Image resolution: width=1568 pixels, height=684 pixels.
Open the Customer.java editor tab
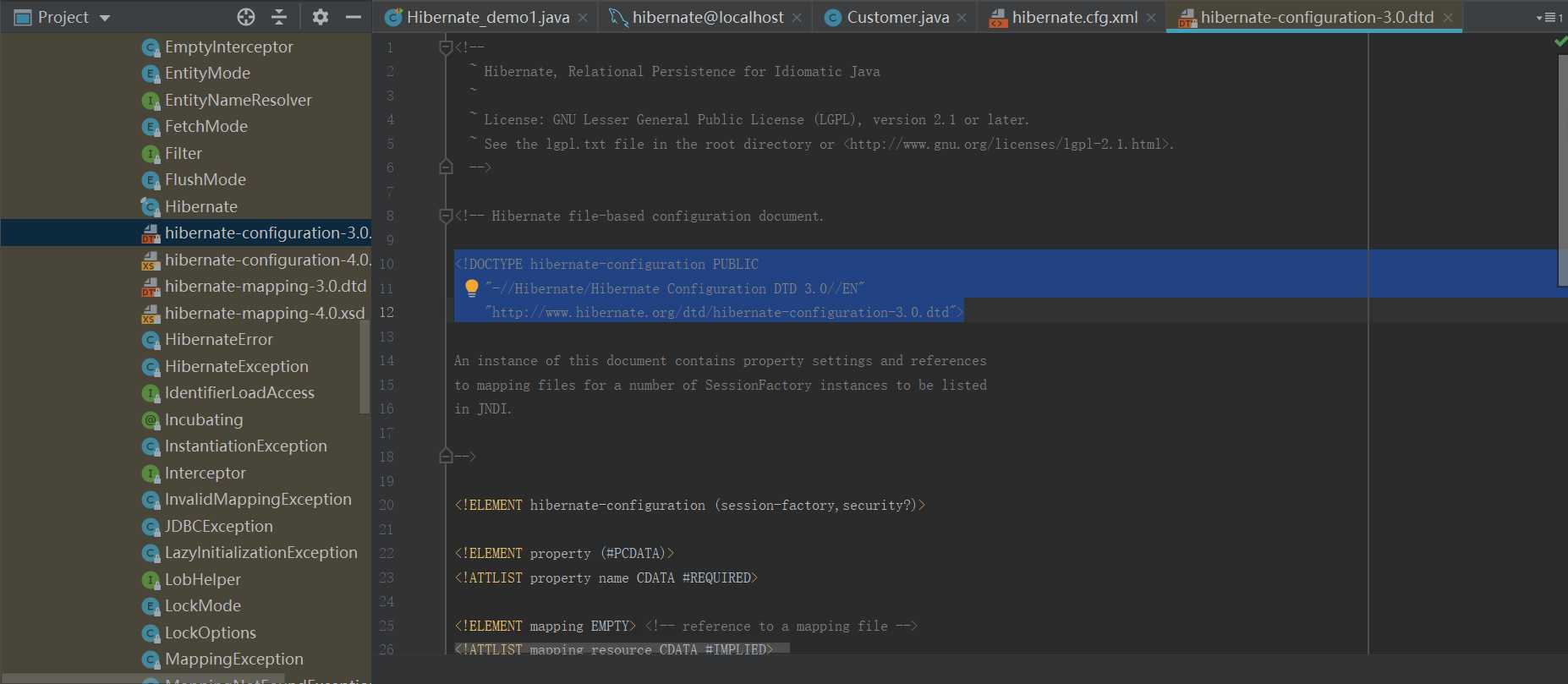(x=898, y=18)
